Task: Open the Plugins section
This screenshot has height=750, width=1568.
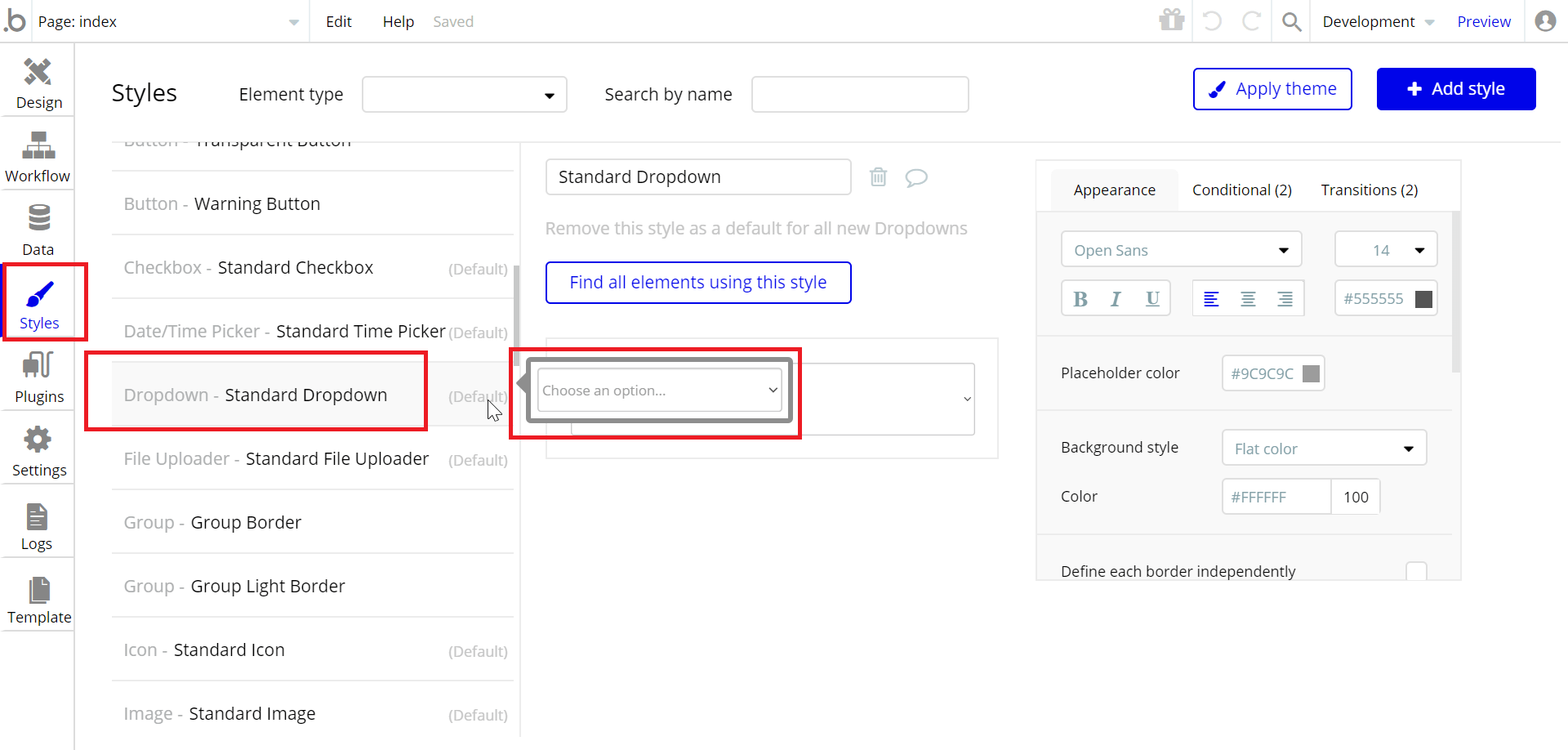Action: (x=38, y=377)
